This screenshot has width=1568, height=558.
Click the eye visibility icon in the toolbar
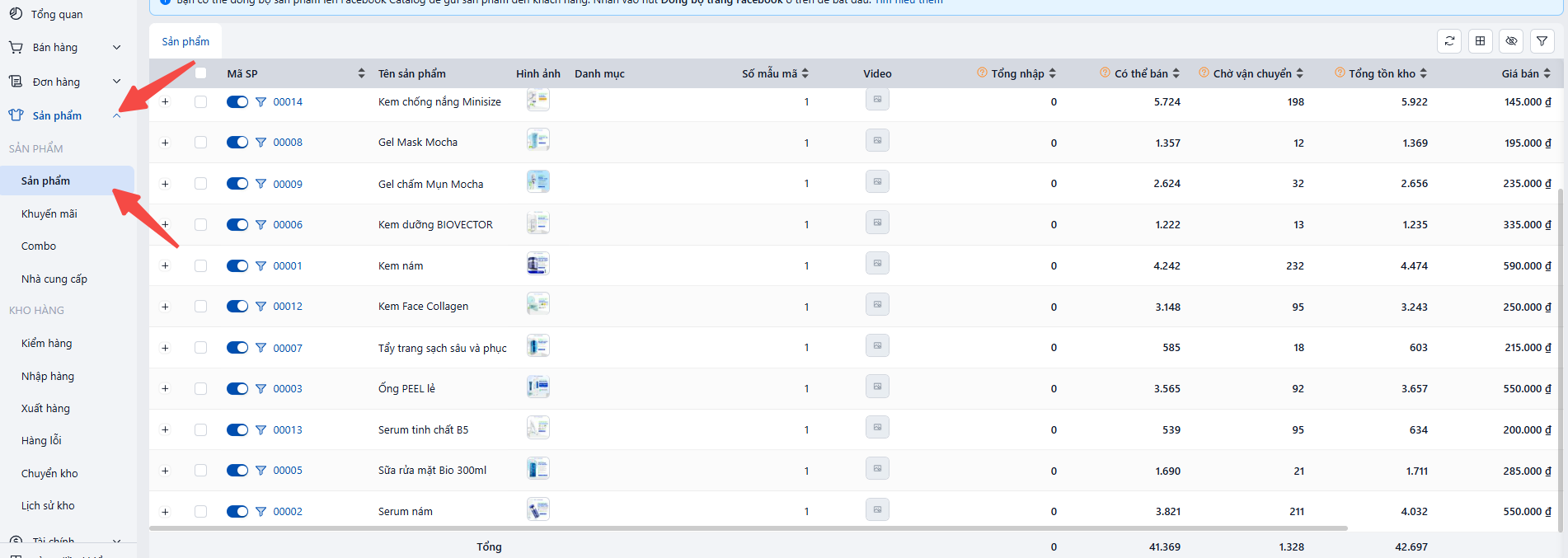pyautogui.click(x=1511, y=41)
